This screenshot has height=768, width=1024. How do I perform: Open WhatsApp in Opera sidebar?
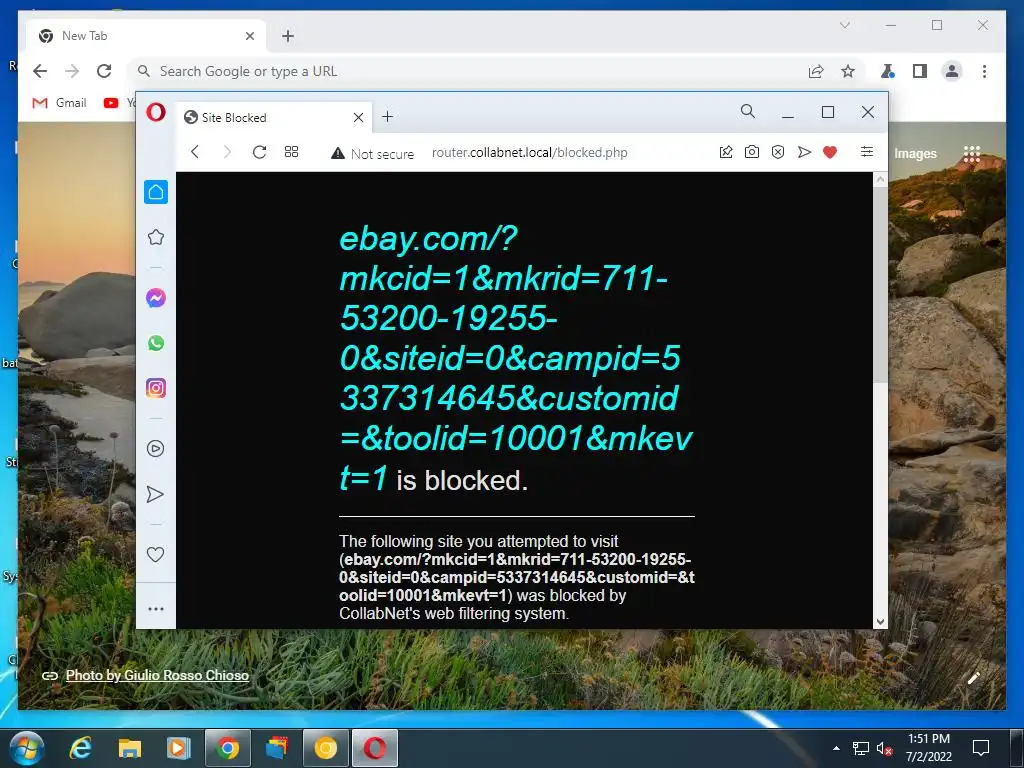coord(155,344)
